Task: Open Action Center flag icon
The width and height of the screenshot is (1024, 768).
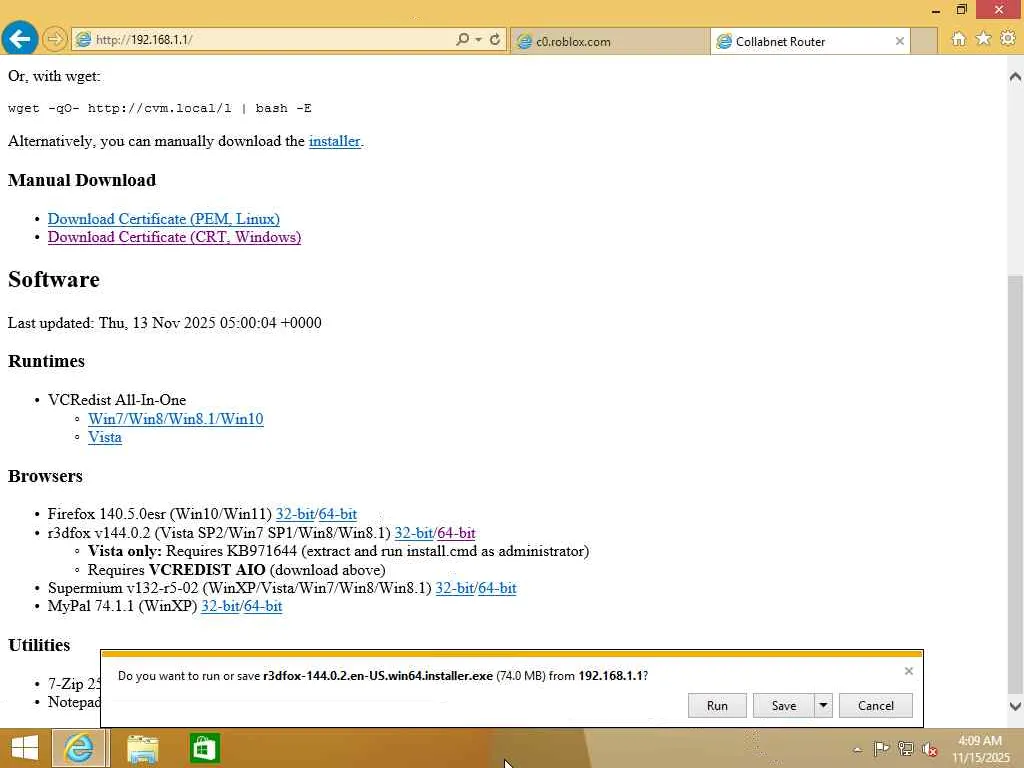Action: pos(881,748)
